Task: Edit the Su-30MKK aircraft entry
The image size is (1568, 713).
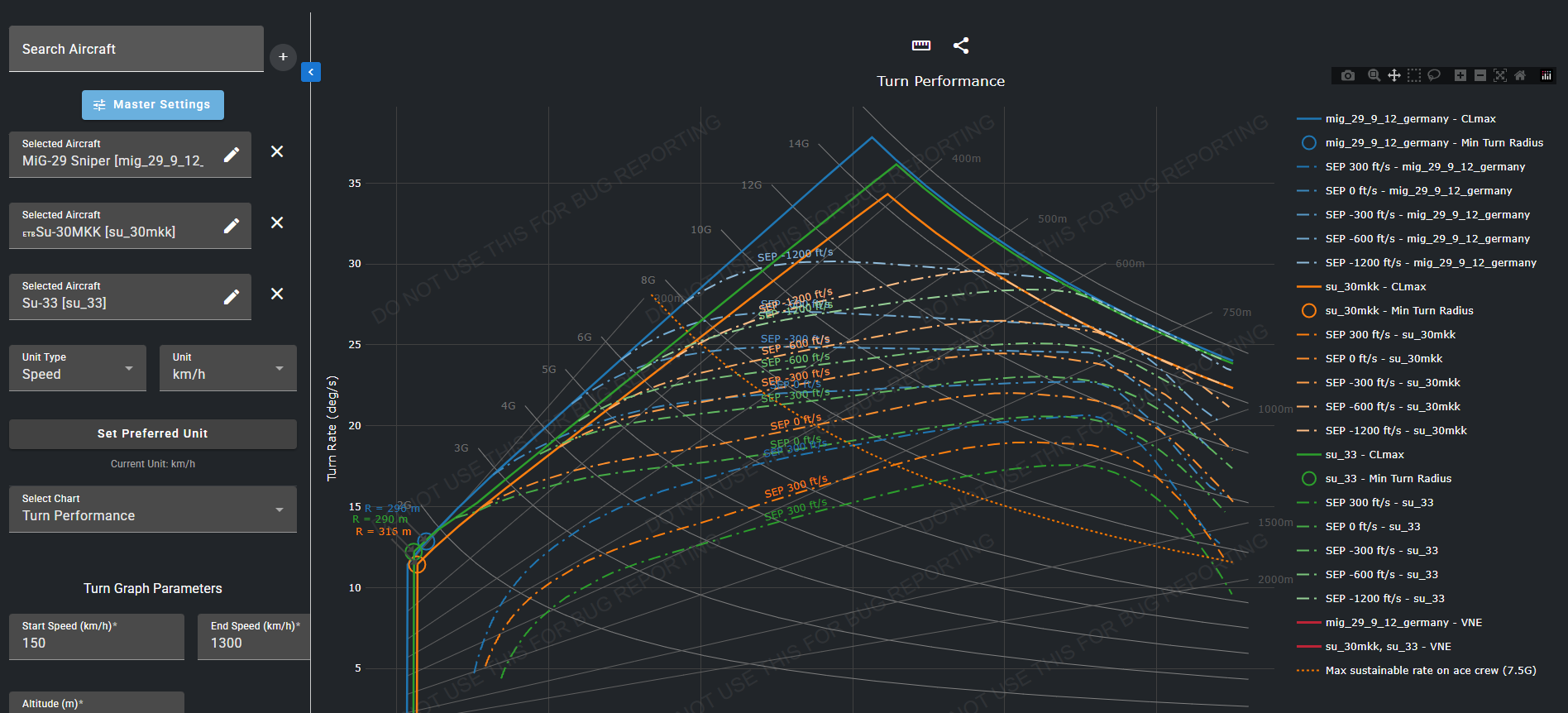Action: point(232,226)
